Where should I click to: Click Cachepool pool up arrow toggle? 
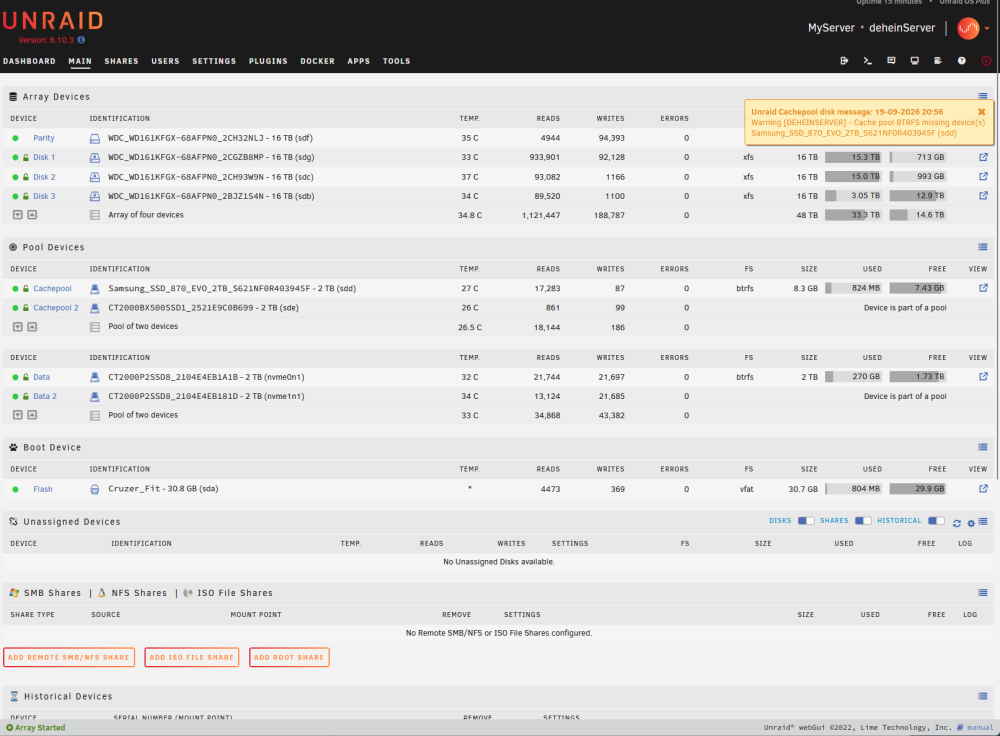32,327
